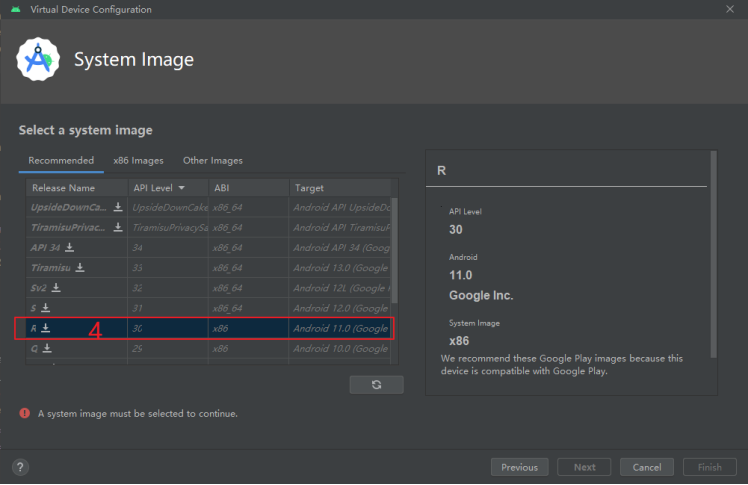
Task: Refresh the system image list
Action: click(x=376, y=384)
